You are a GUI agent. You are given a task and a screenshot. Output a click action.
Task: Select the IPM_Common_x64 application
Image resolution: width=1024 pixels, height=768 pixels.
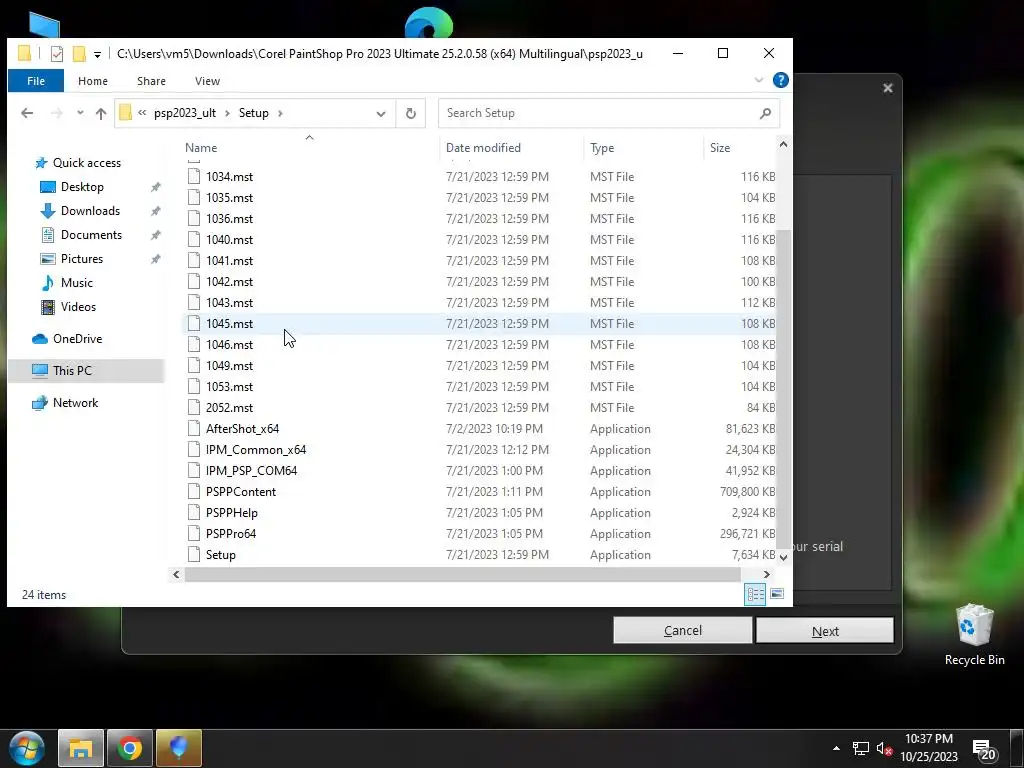coord(256,450)
